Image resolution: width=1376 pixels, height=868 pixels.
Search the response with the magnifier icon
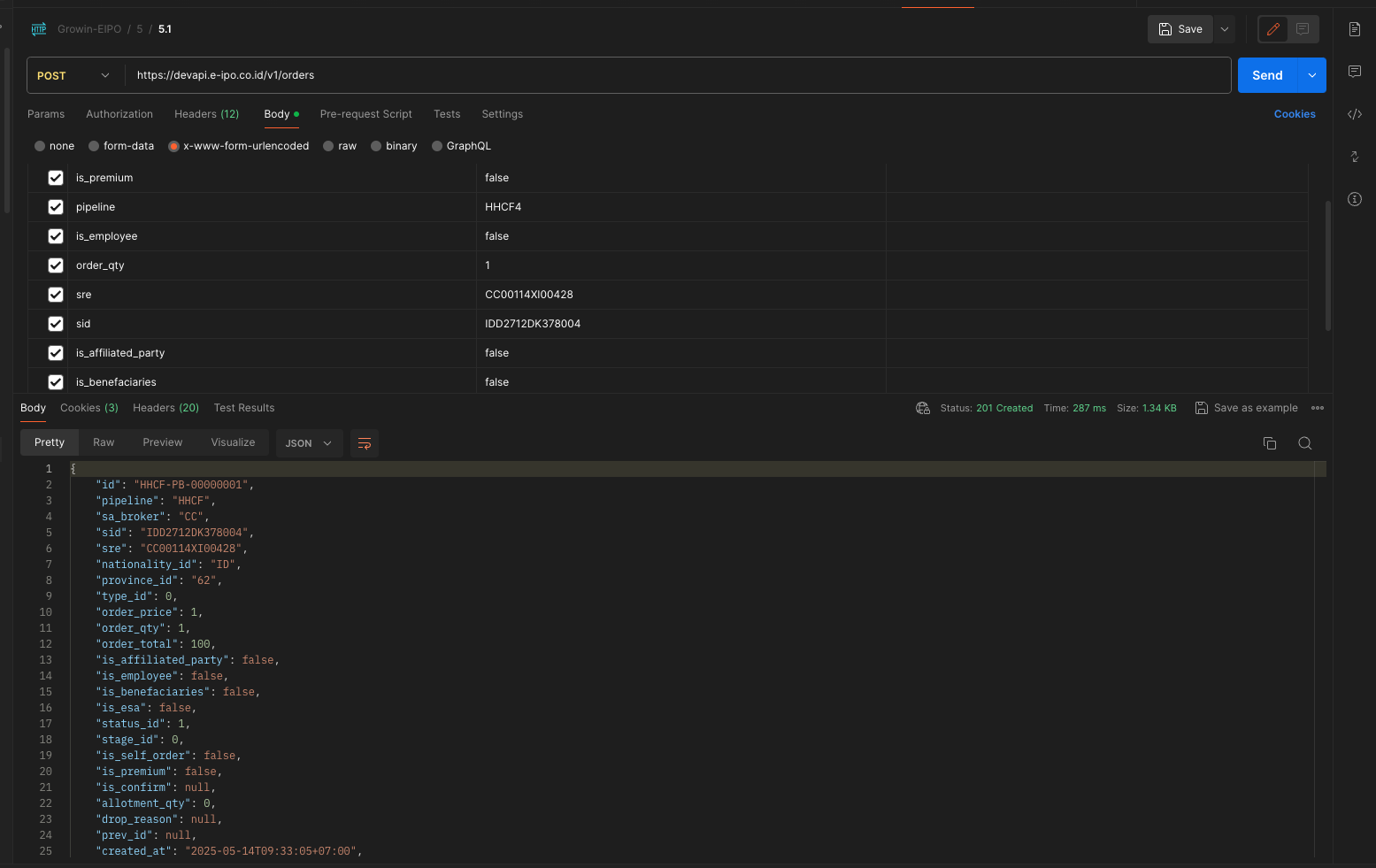pos(1305,443)
